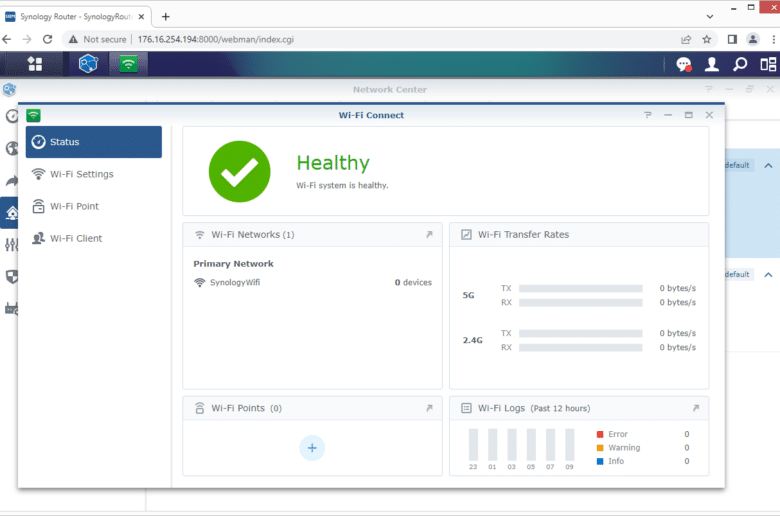Click the Wi-Fi Points header icon
Viewport: 780px width, 516px height.
(199, 408)
